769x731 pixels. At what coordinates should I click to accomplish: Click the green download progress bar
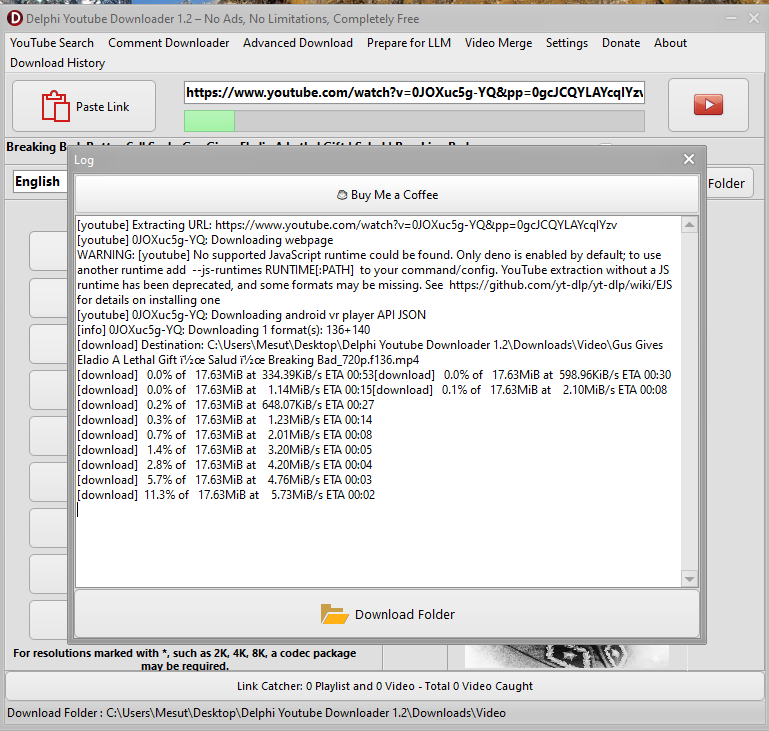click(414, 121)
